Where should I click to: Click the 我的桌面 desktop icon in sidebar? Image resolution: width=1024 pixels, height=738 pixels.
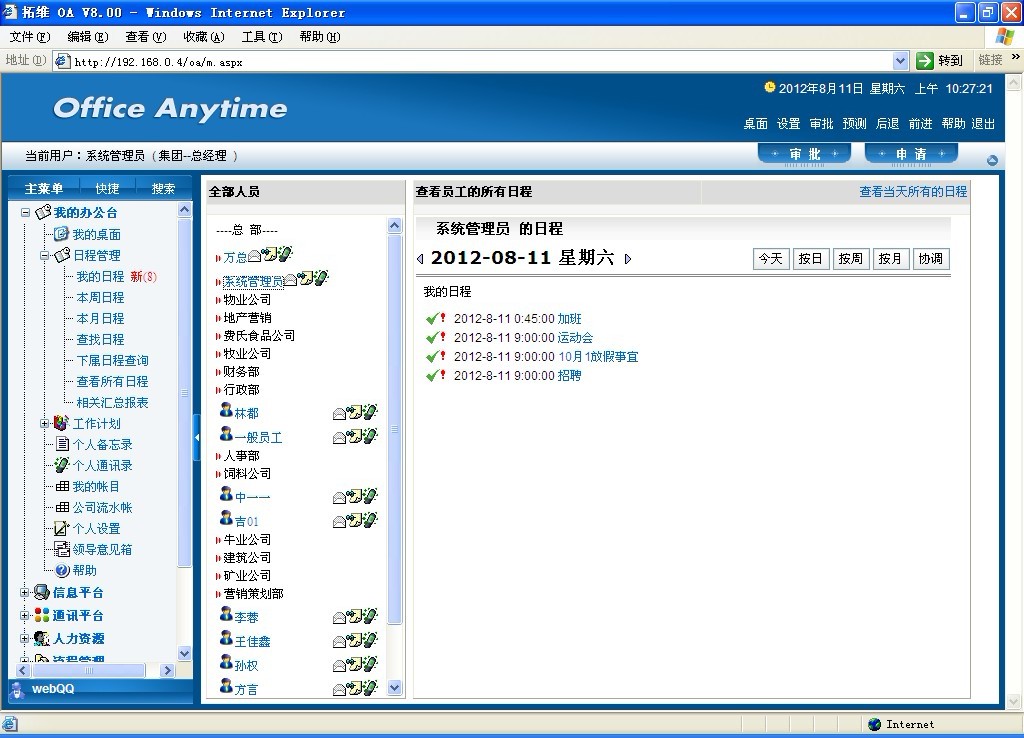point(61,234)
